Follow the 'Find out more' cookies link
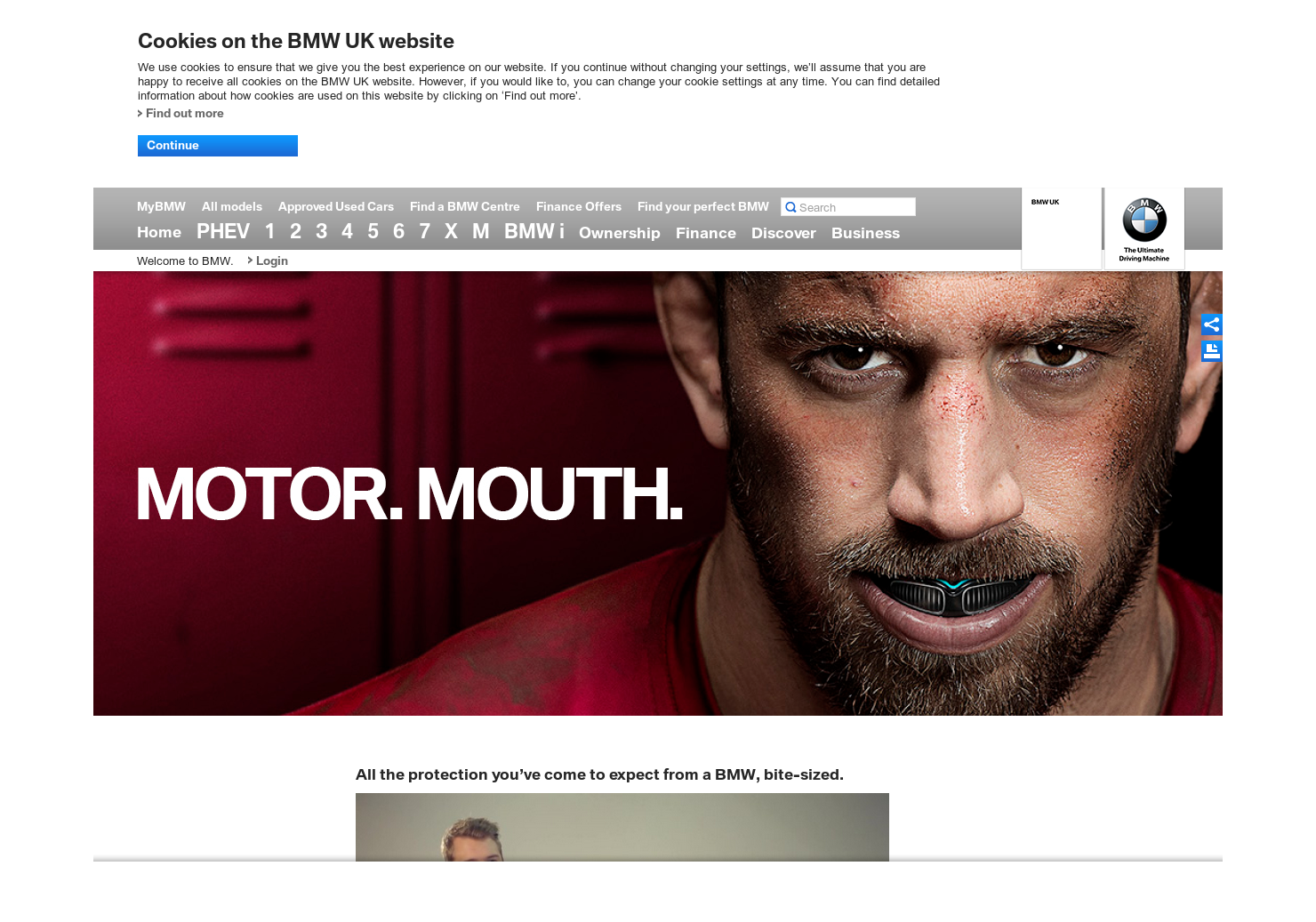Screen dimensions: 1316x922 click(184, 113)
